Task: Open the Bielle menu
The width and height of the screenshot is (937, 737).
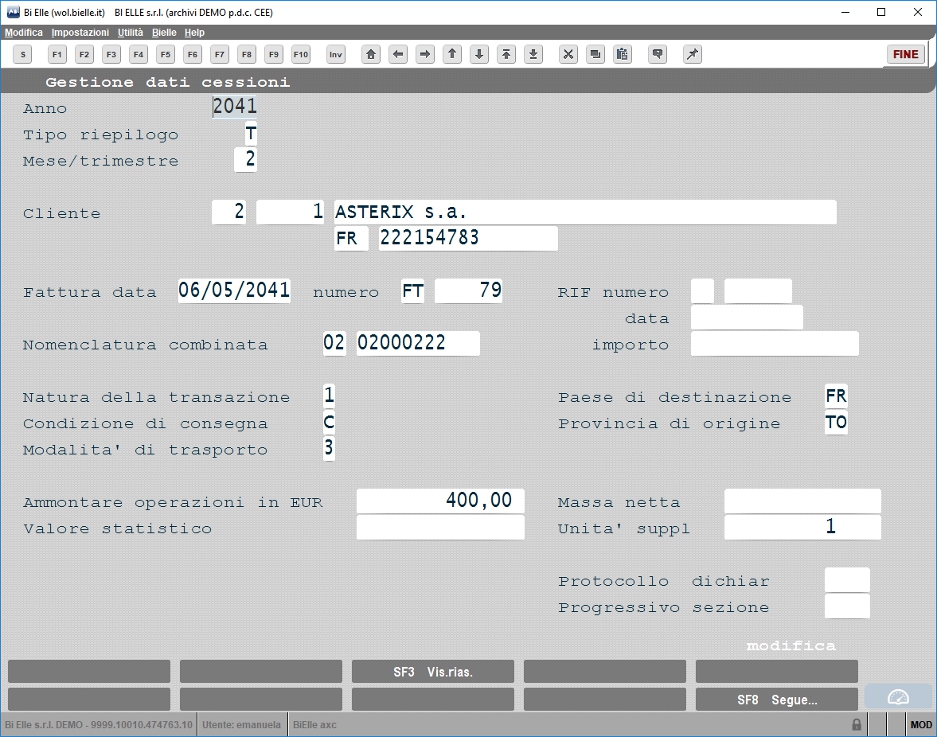Action: (x=164, y=32)
